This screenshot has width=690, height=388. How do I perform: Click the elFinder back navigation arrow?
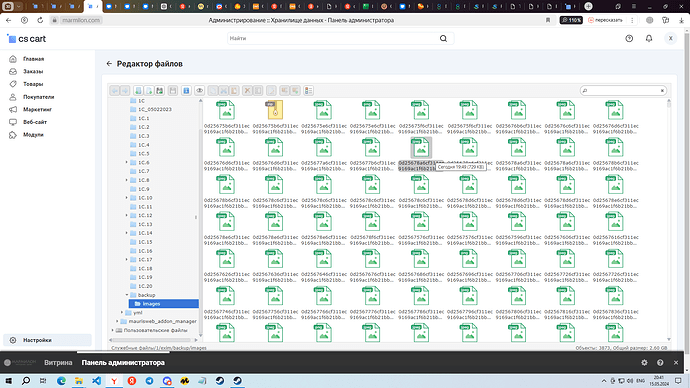click(x=114, y=91)
